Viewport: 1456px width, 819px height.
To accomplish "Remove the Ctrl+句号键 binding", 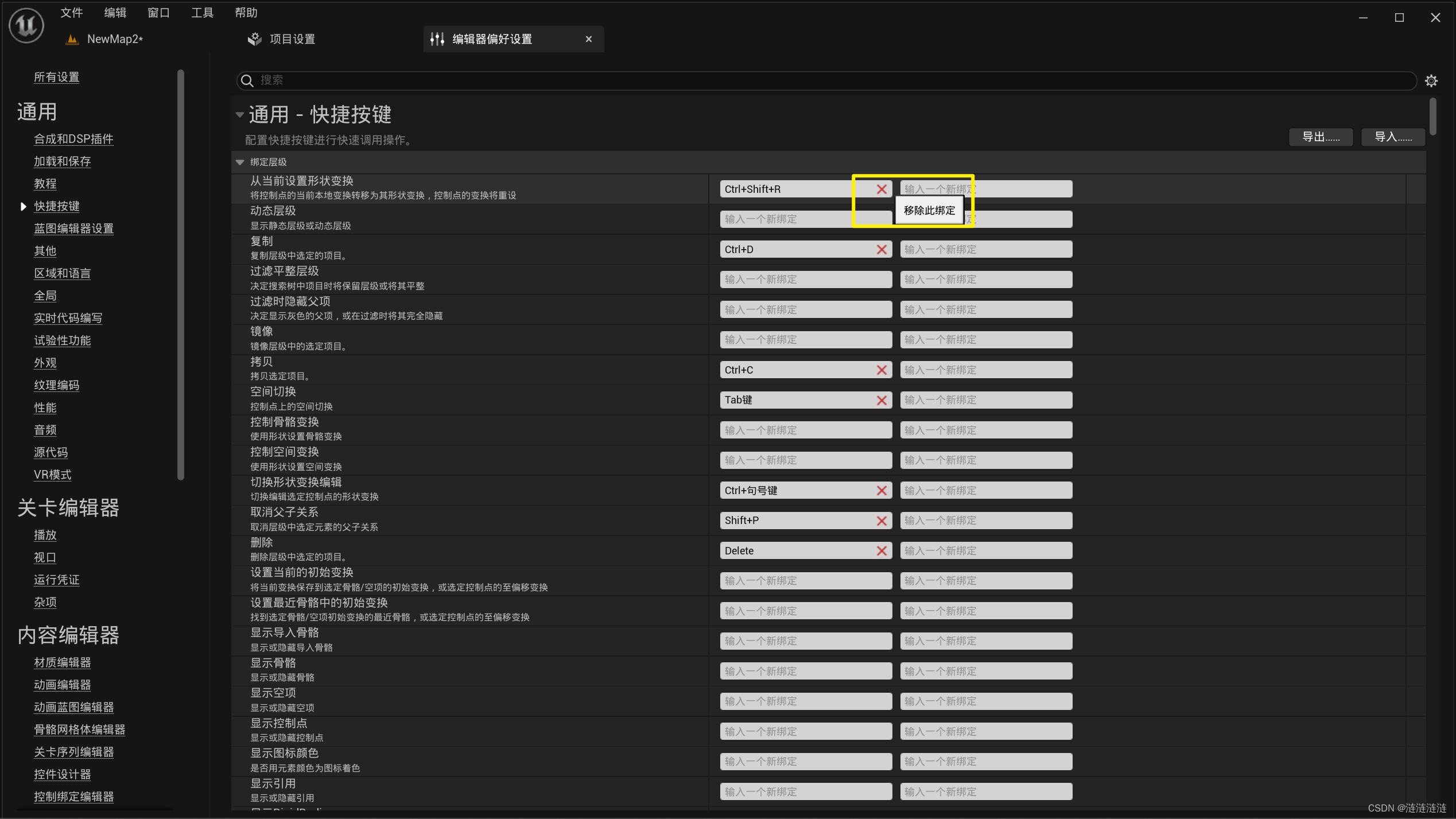I will [x=882, y=491].
